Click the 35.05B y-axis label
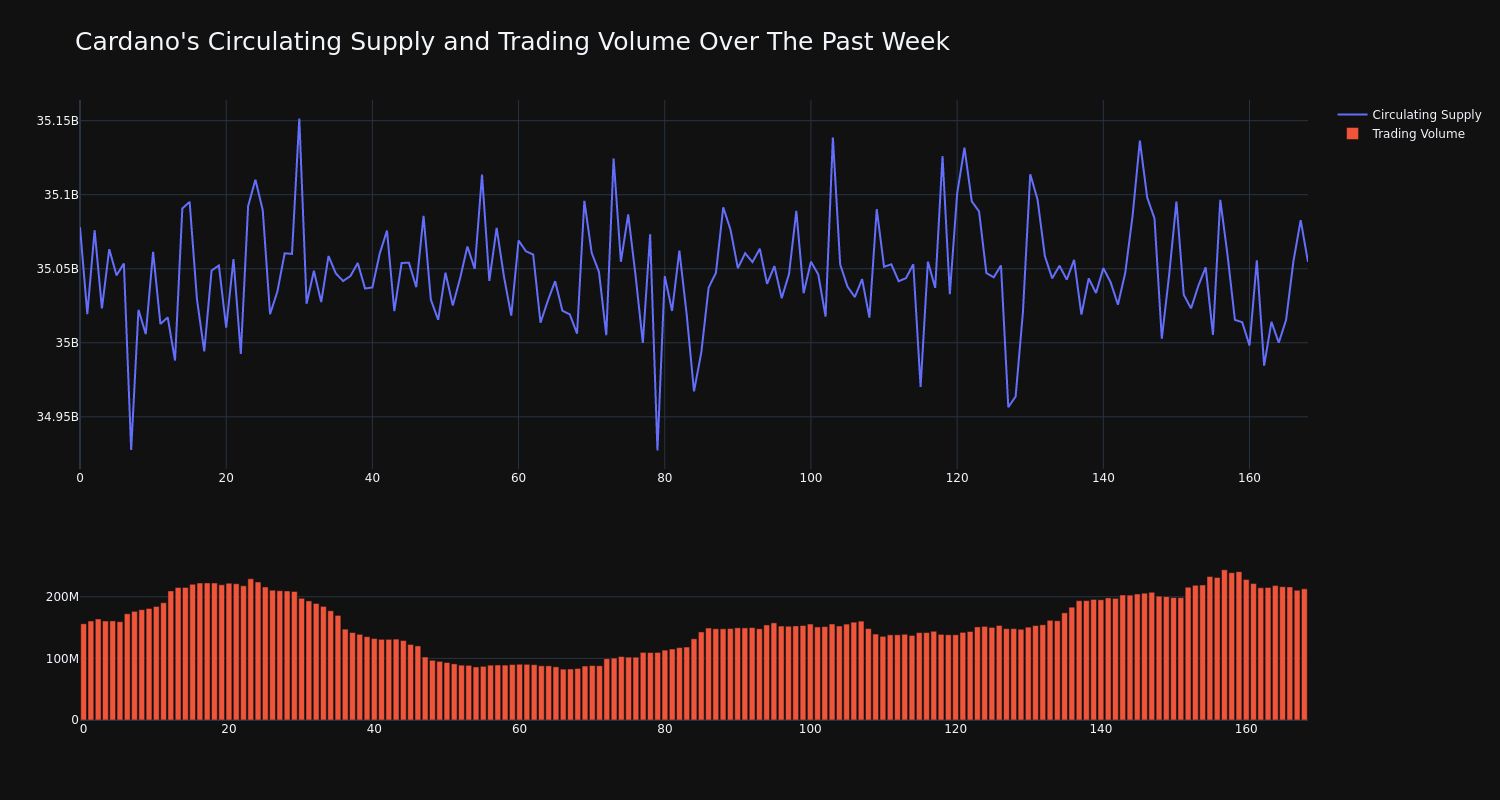Screen dimensions: 1500x800 point(57,269)
